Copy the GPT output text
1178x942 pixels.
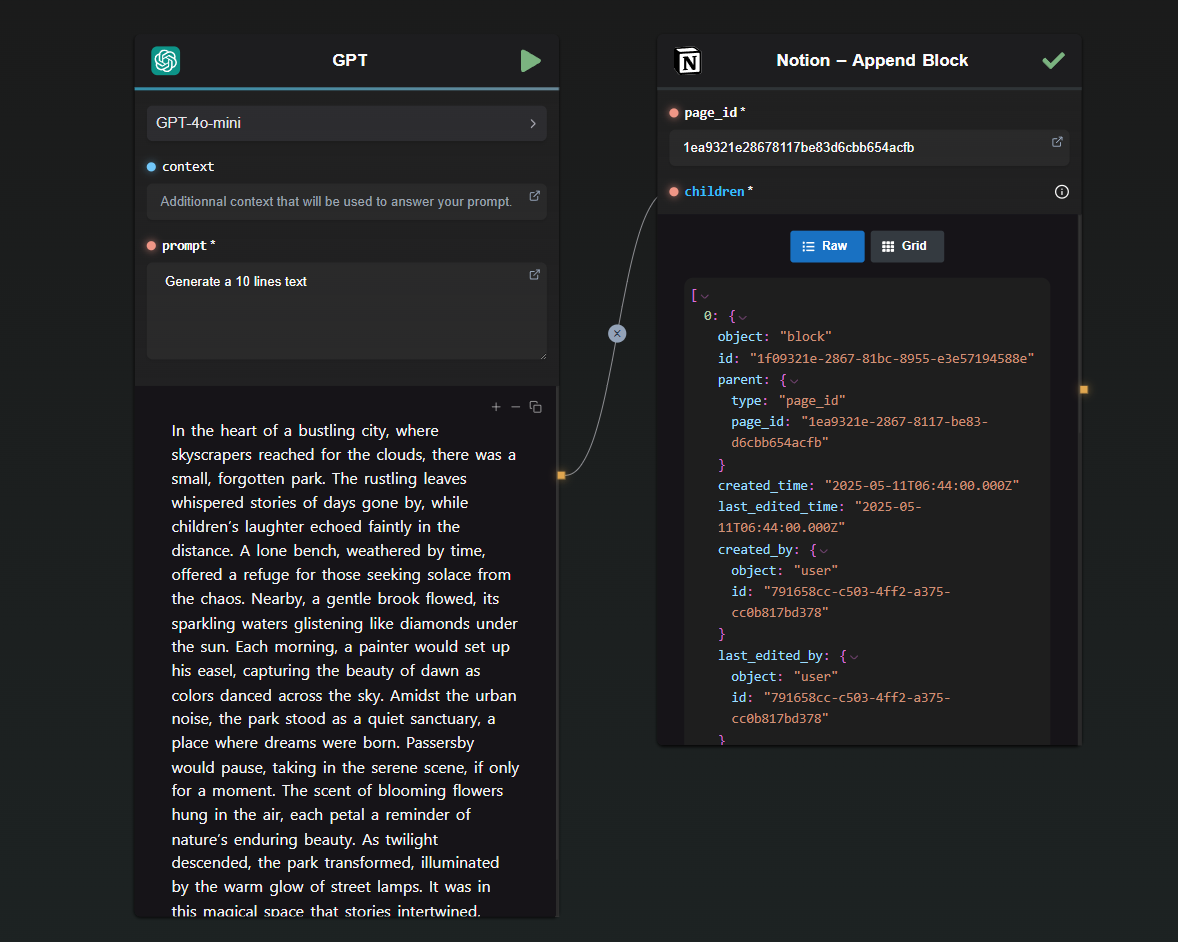point(536,406)
